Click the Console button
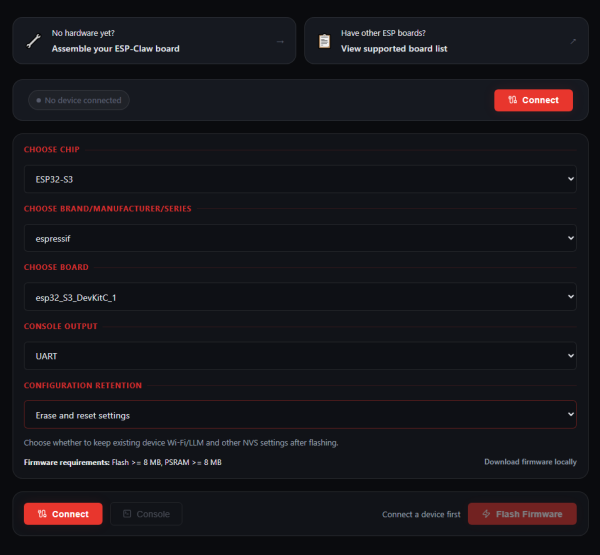 tap(146, 514)
